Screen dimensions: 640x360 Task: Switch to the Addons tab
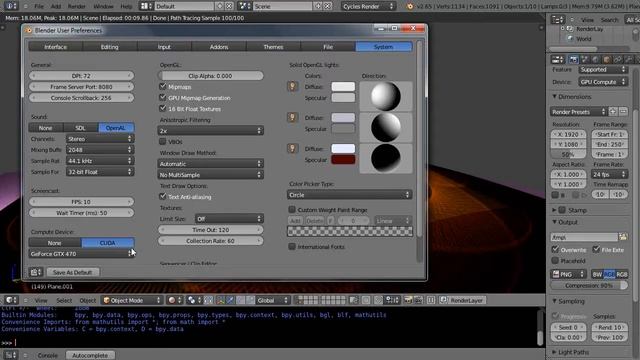pos(219,47)
